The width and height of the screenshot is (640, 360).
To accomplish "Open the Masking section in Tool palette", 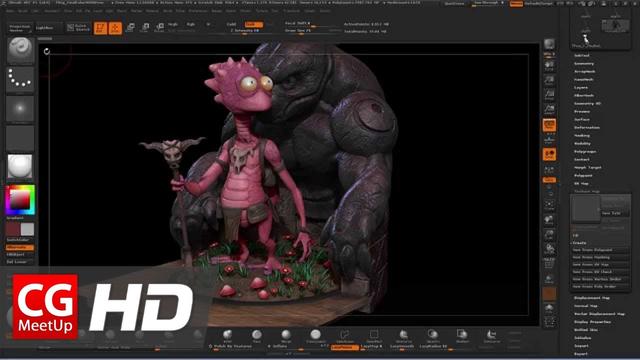I will (x=582, y=136).
